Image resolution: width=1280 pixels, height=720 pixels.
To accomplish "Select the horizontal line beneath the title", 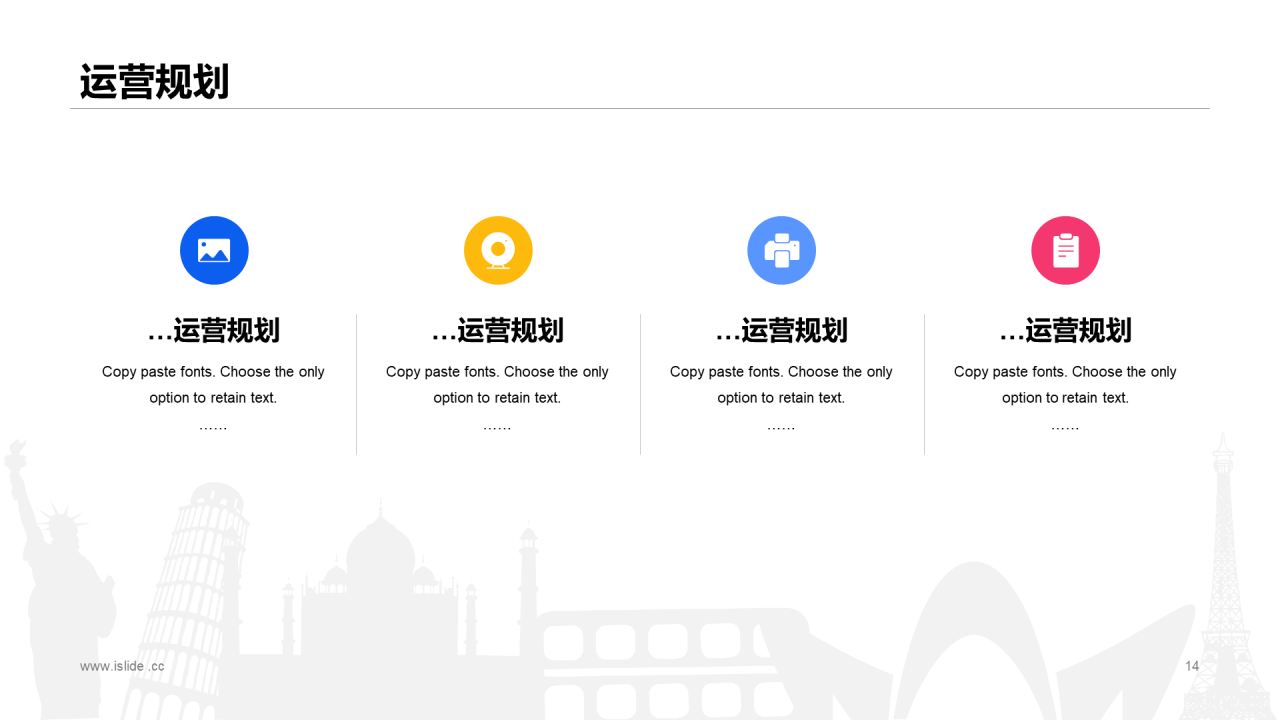I will 640,108.
